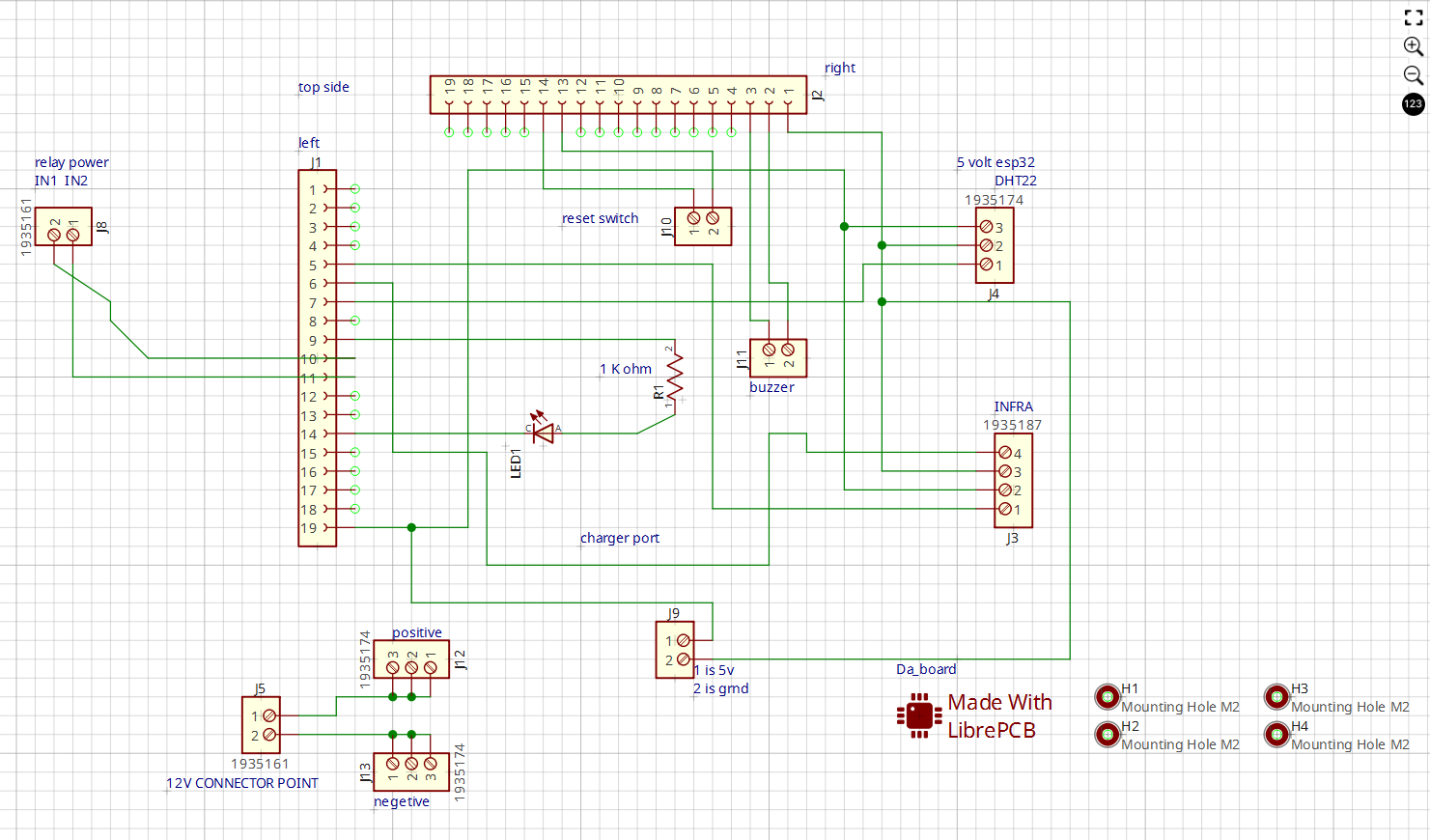Image resolution: width=1430 pixels, height=840 pixels.
Task: Select the J4 DHT22 connector symbol
Action: (x=995, y=245)
